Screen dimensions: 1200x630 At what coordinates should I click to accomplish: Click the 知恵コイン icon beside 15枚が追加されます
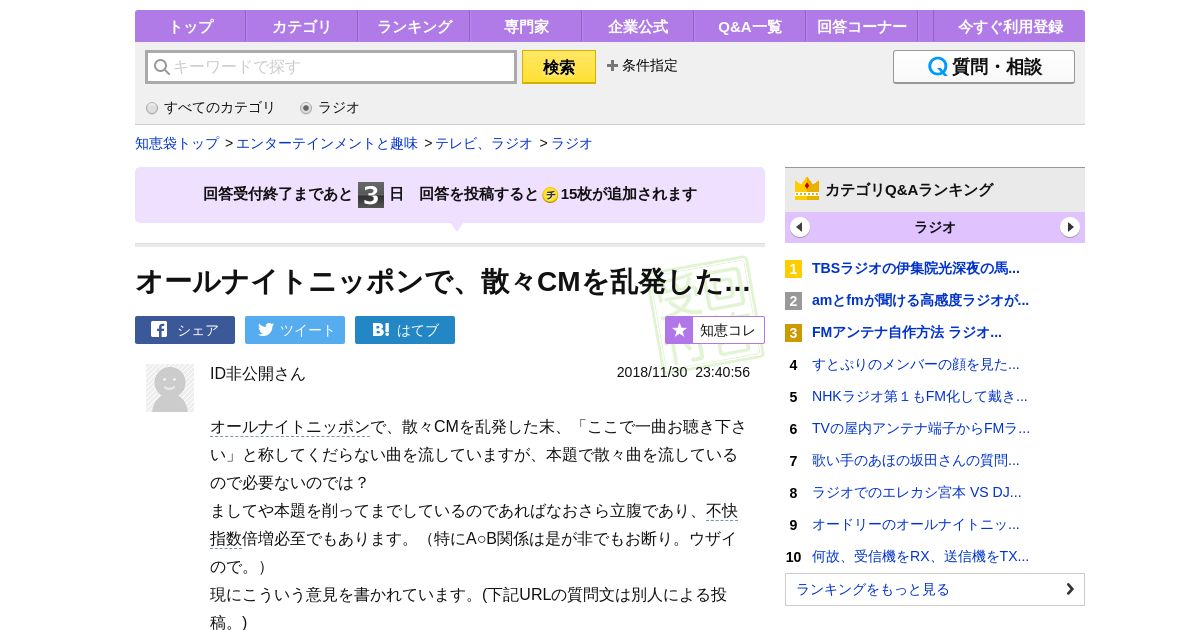pos(550,195)
